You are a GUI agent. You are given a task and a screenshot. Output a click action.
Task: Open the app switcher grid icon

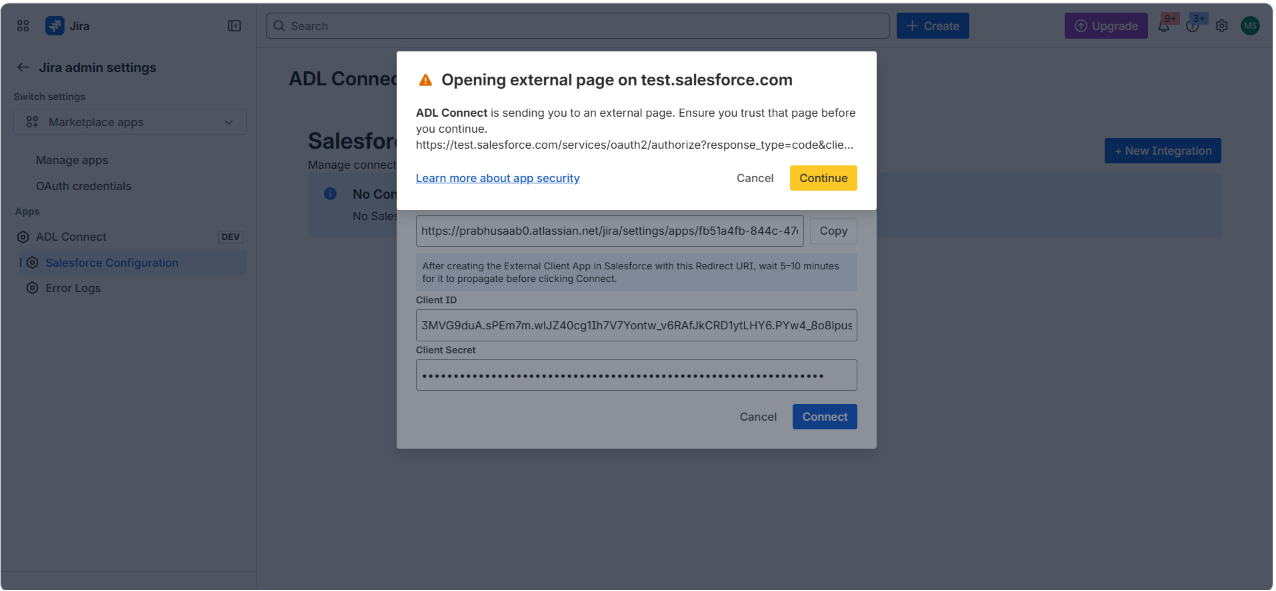(23, 26)
